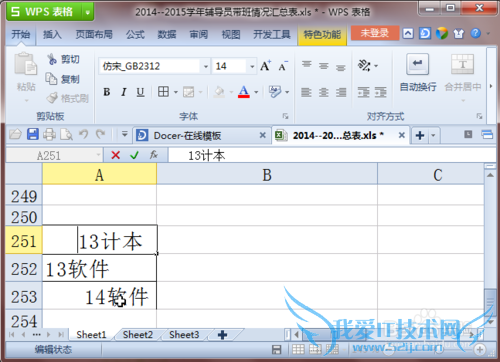500x362 pixels.
Task: Expand the text orientation dropdown arrow
Action: [x=376, y=66]
